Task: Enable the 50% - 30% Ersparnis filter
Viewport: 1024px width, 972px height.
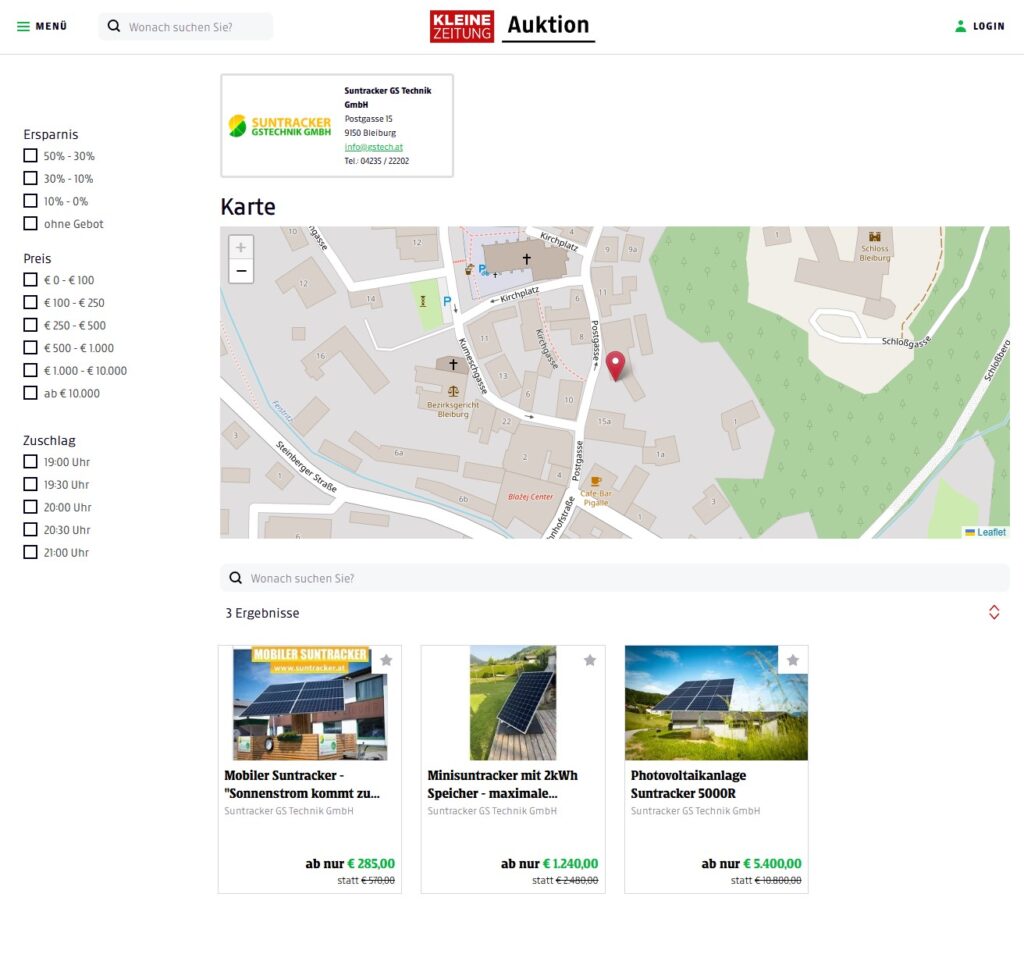Action: pyautogui.click(x=31, y=156)
